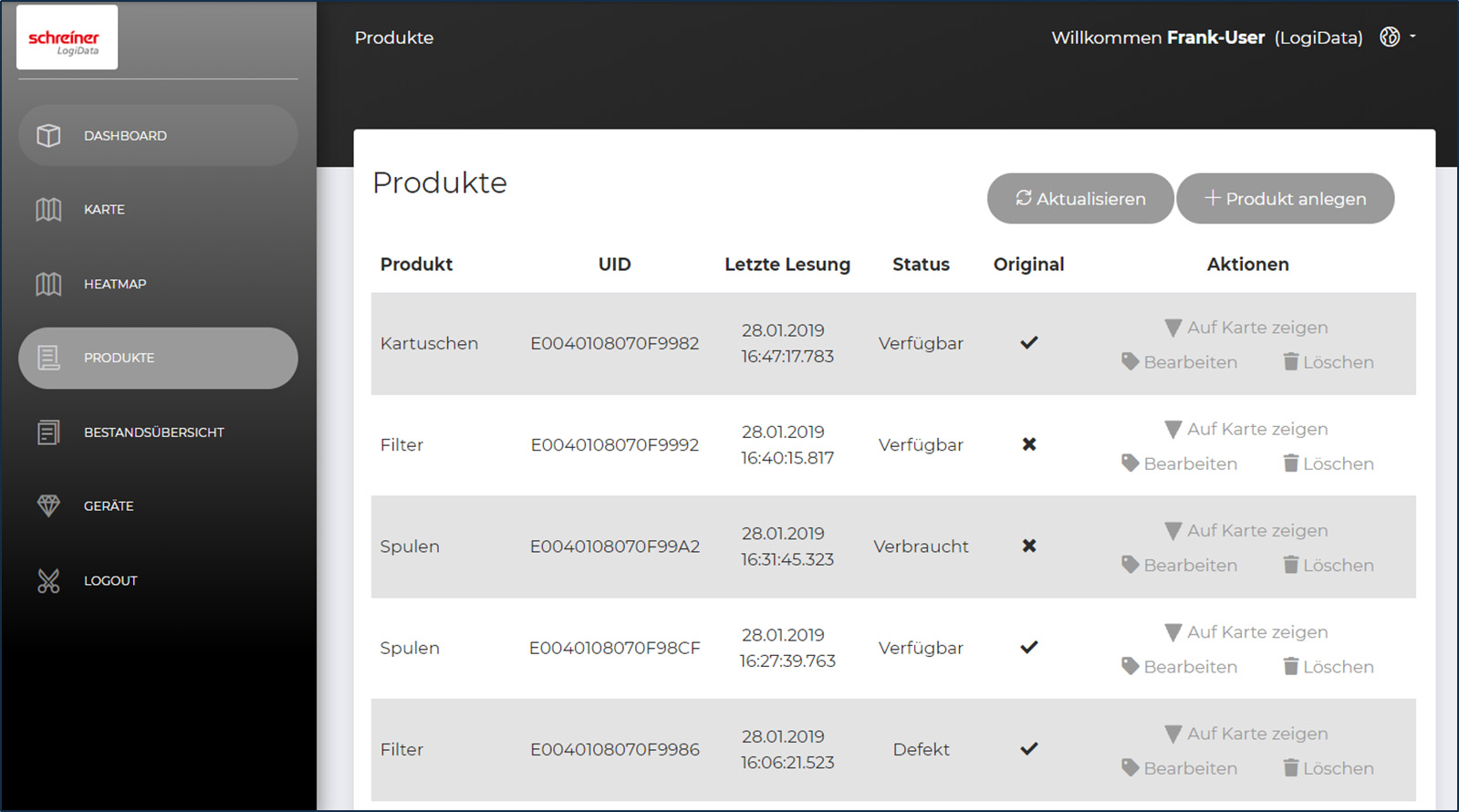This screenshot has height=812, width=1459.
Task: Click the Original cross for Filter E0040108070F9992
Action: (1029, 444)
